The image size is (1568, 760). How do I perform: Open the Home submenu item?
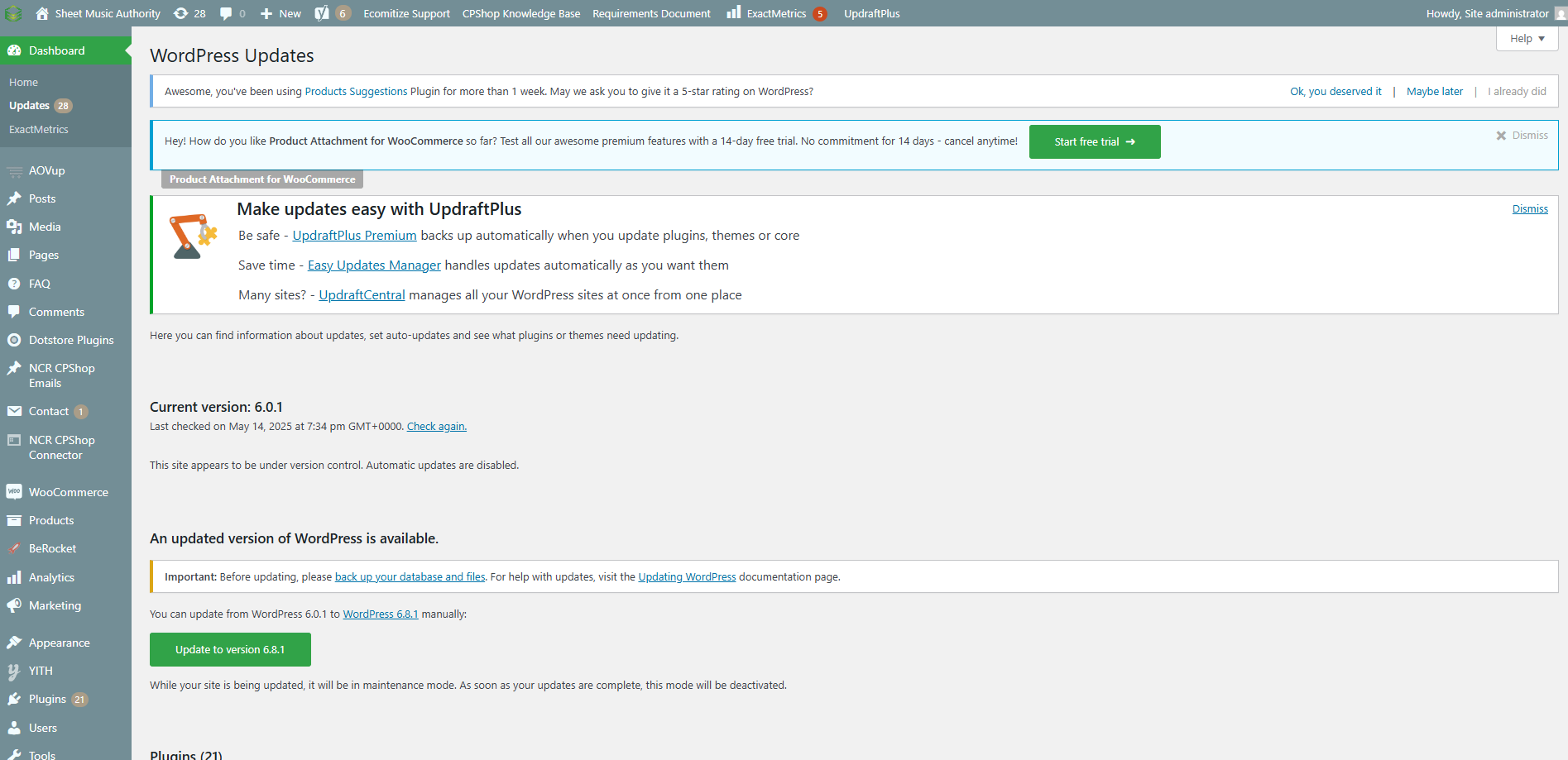pyautogui.click(x=24, y=83)
